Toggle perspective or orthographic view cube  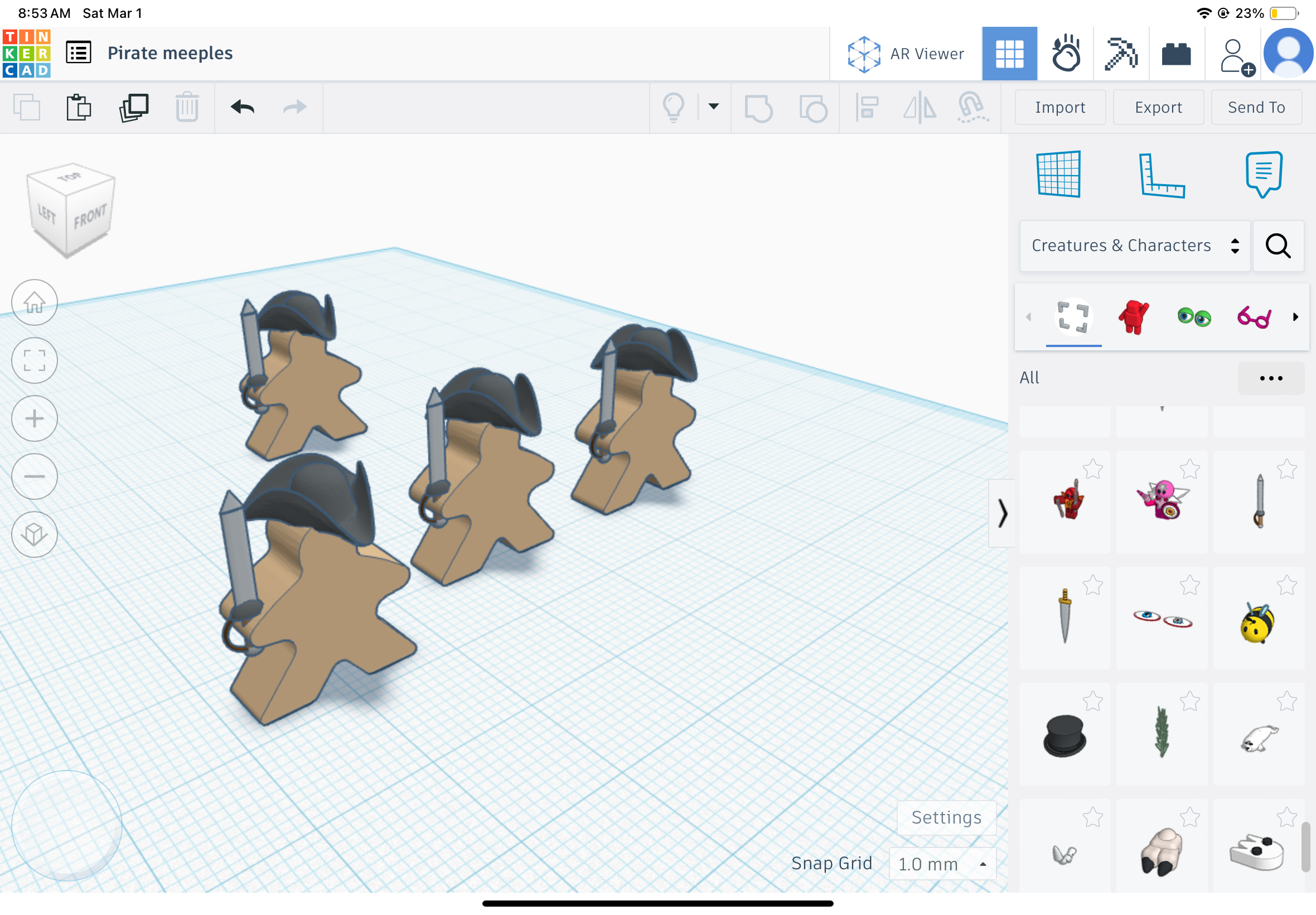[35, 534]
